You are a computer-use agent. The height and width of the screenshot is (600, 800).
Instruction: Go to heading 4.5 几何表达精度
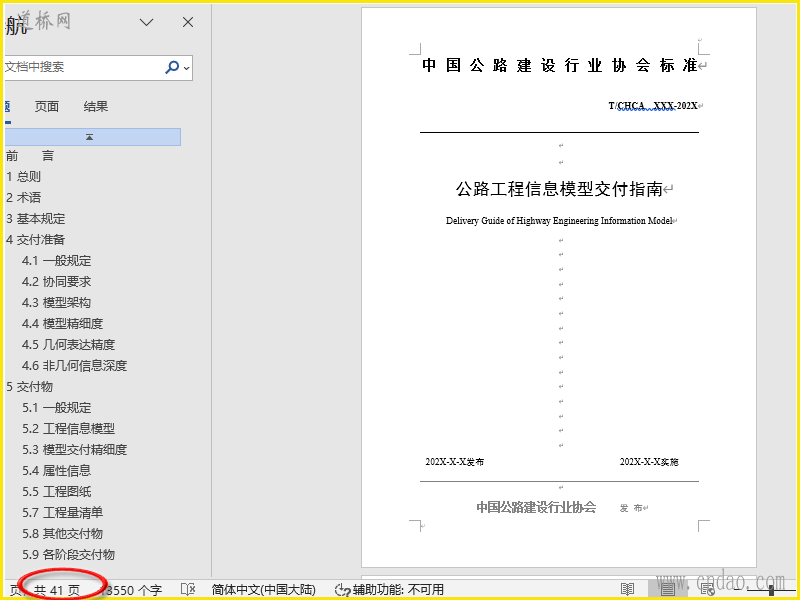pyautogui.click(x=68, y=344)
